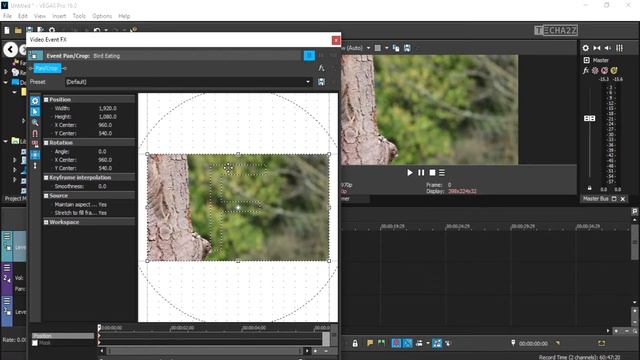Toggle the Master Mute icon
This screenshot has height=360, width=640.
coord(604,71)
